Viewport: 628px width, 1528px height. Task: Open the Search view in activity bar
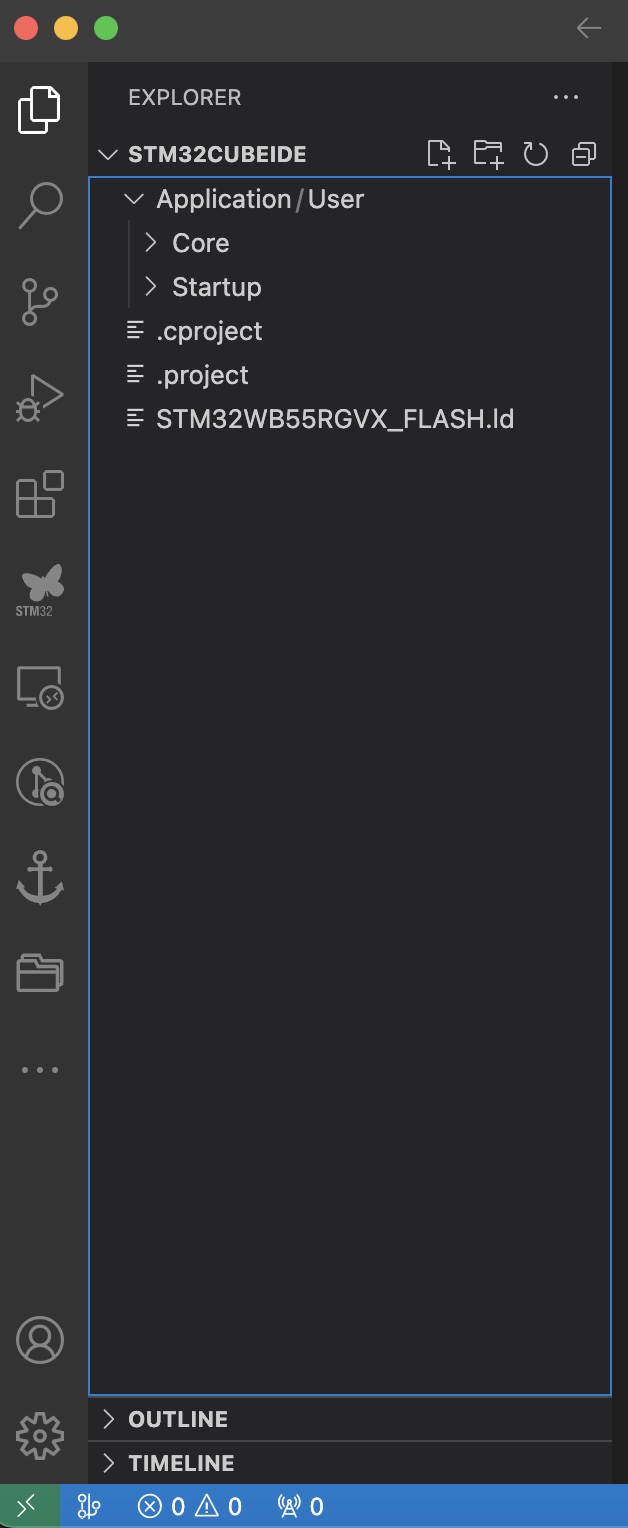click(40, 205)
